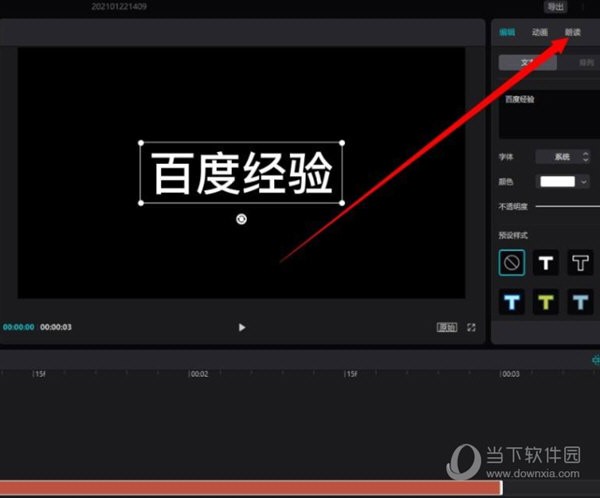Viewport: 600px width, 498px height.
Task: Click the white color swatch
Action: [557, 181]
